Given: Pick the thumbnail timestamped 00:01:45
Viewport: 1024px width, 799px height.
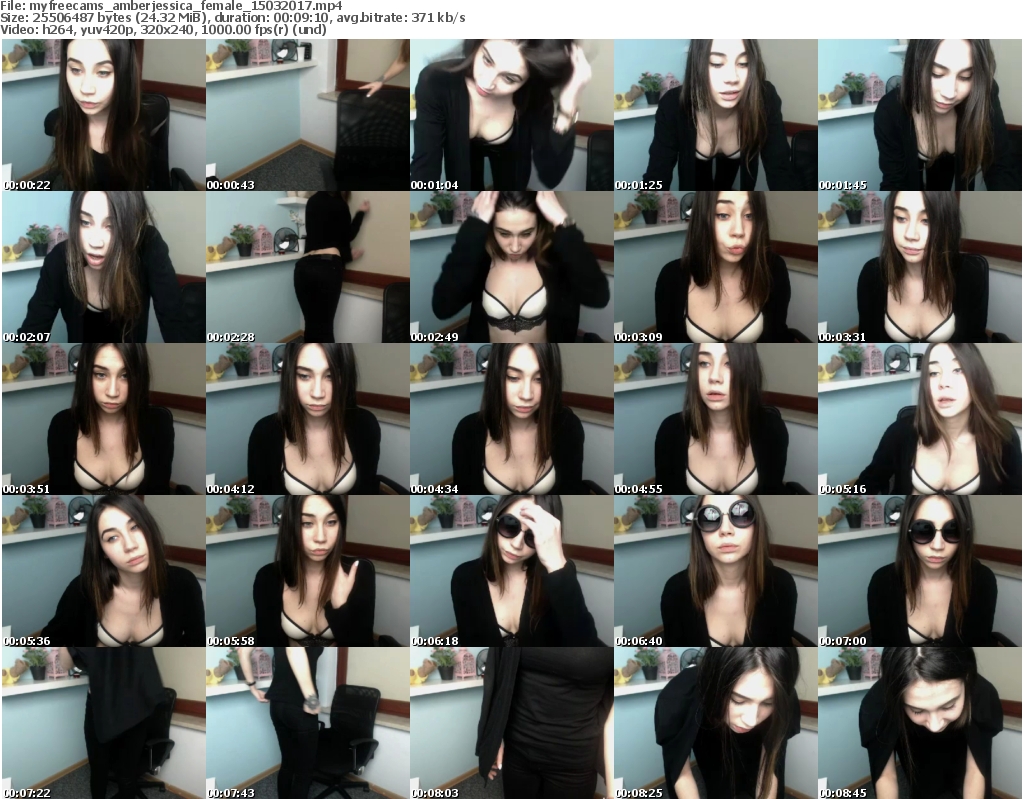Looking at the screenshot, I should coord(920,115).
